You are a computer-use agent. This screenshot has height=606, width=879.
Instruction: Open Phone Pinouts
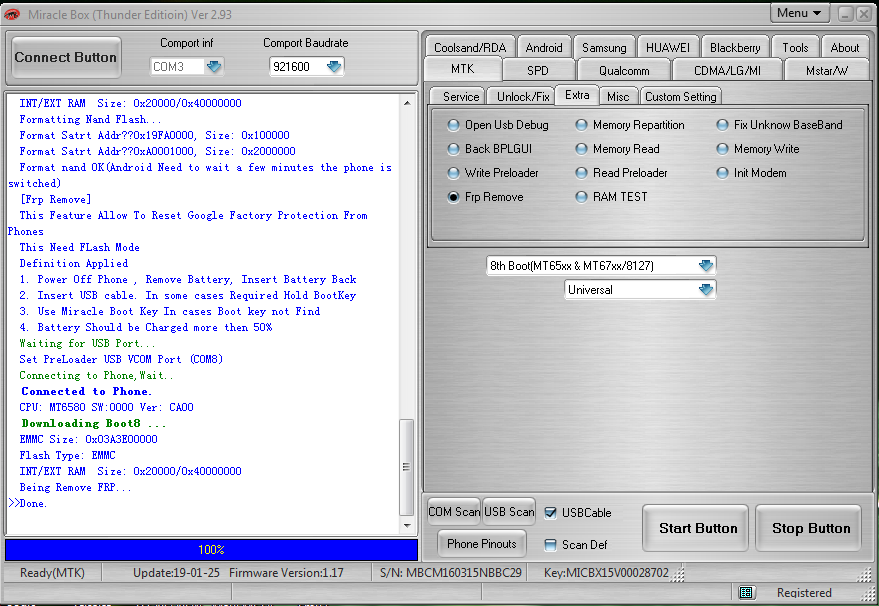(x=482, y=544)
